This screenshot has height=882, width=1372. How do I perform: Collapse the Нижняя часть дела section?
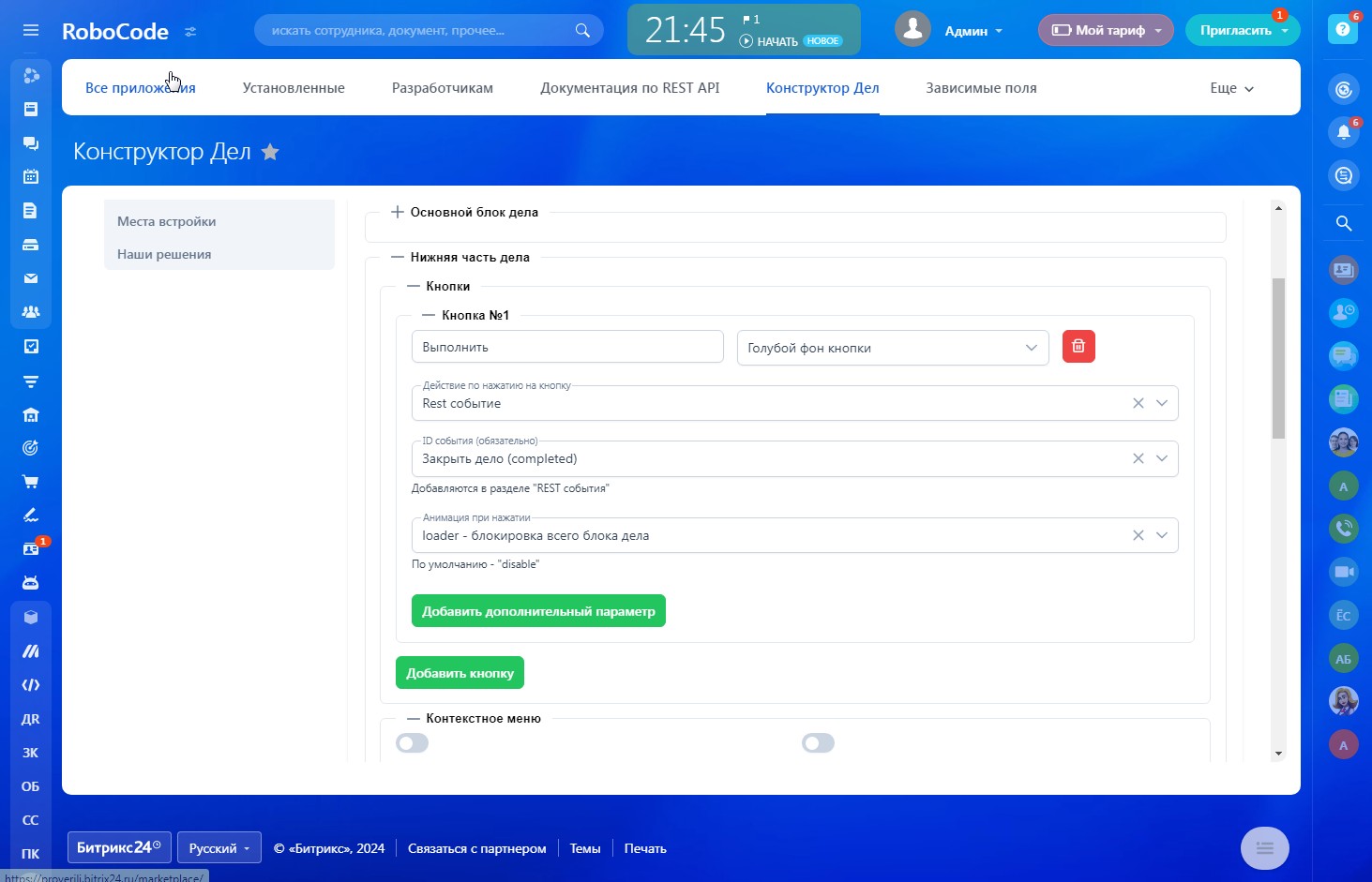point(398,257)
